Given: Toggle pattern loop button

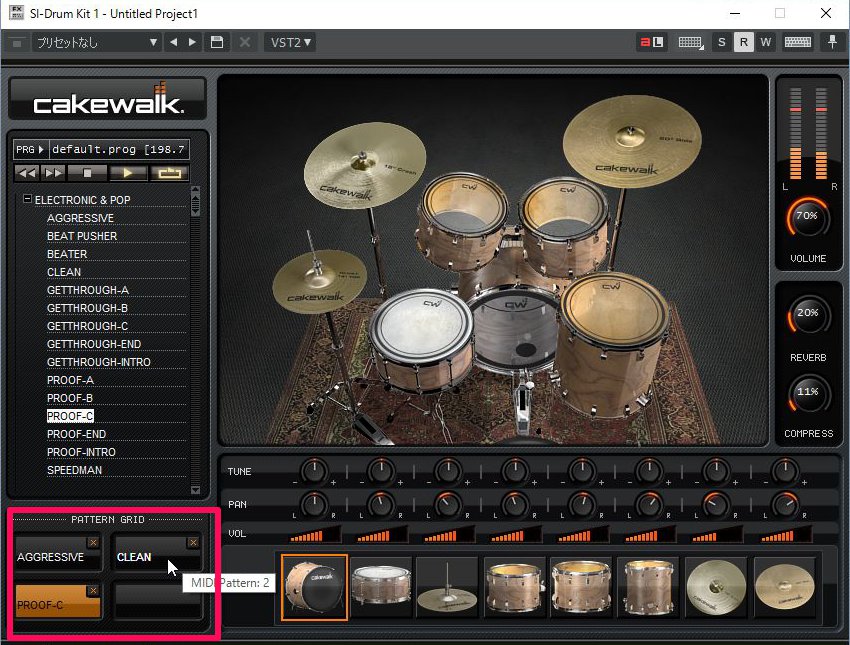Looking at the screenshot, I should pyautogui.click(x=169, y=173).
